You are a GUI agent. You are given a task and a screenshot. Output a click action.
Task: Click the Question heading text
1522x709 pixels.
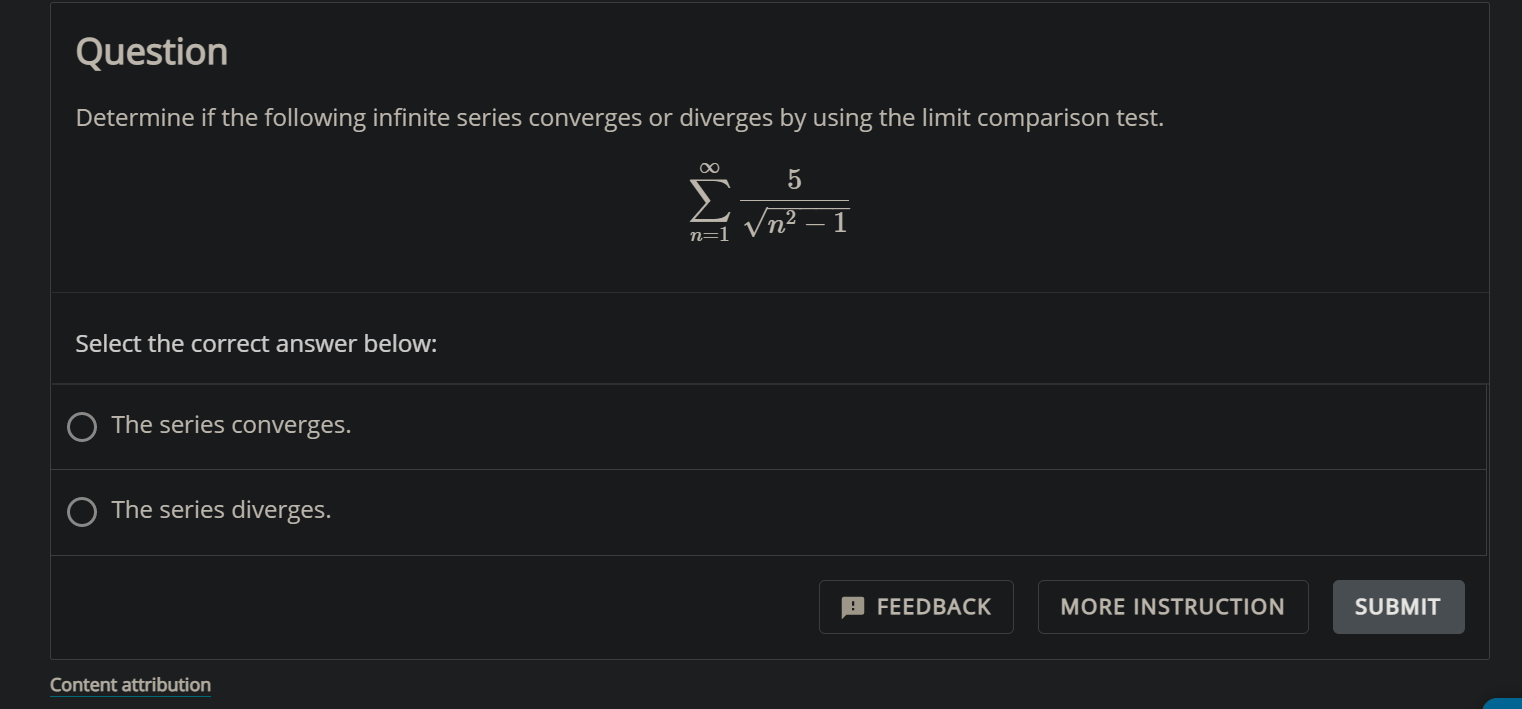(x=151, y=51)
